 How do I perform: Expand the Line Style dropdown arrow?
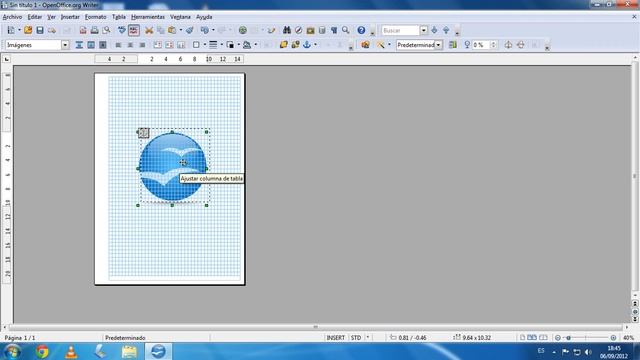pyautogui.click(x=222, y=45)
